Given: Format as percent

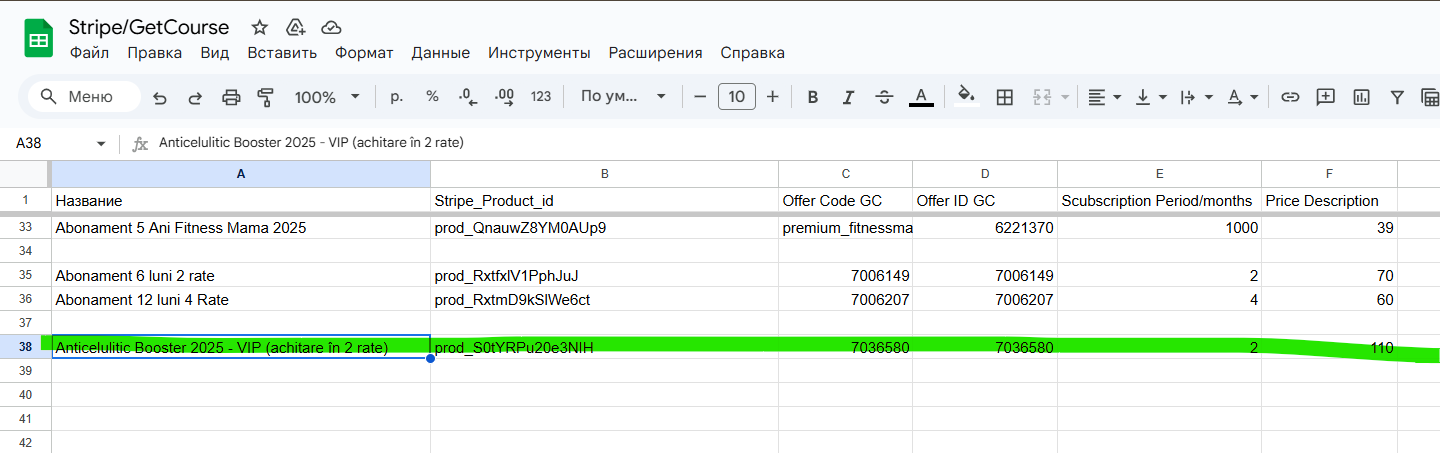Looking at the screenshot, I should point(432,97).
